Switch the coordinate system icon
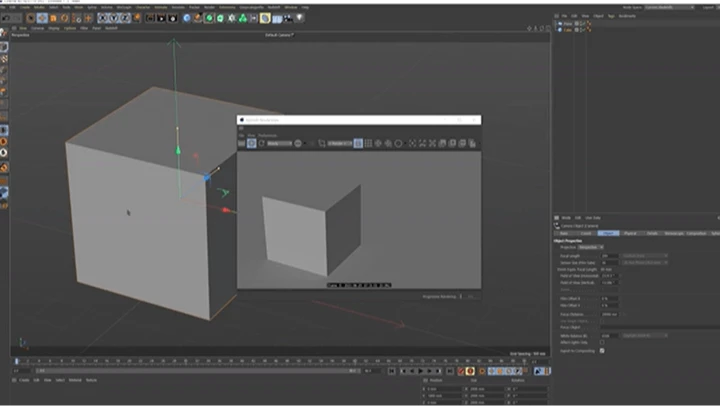This screenshot has height=406, width=720. point(136,18)
